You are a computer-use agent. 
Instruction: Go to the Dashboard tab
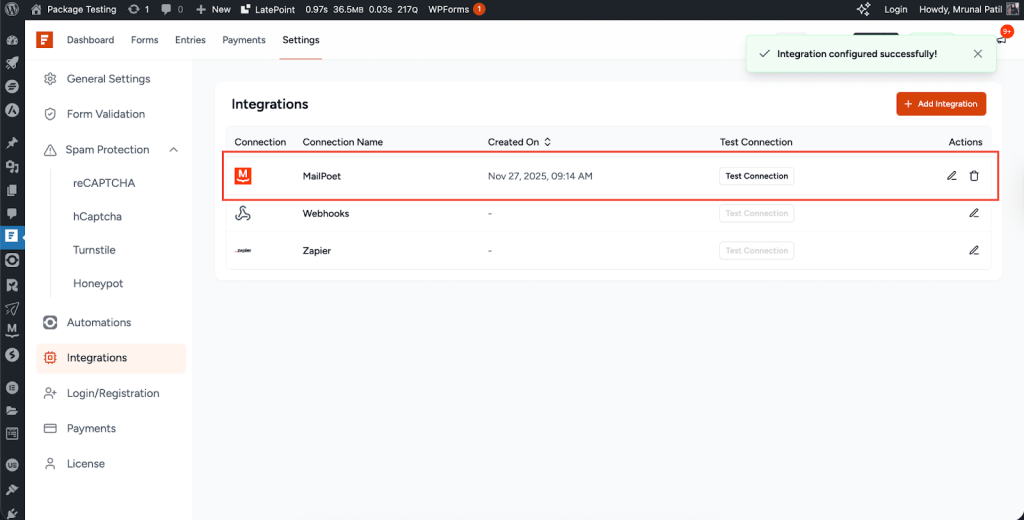coord(90,40)
